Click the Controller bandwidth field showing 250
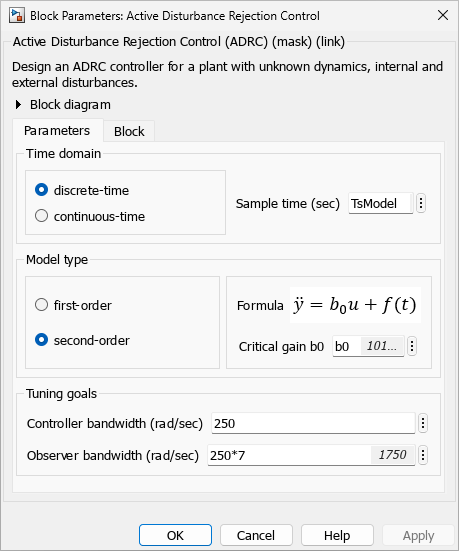 click(313, 423)
